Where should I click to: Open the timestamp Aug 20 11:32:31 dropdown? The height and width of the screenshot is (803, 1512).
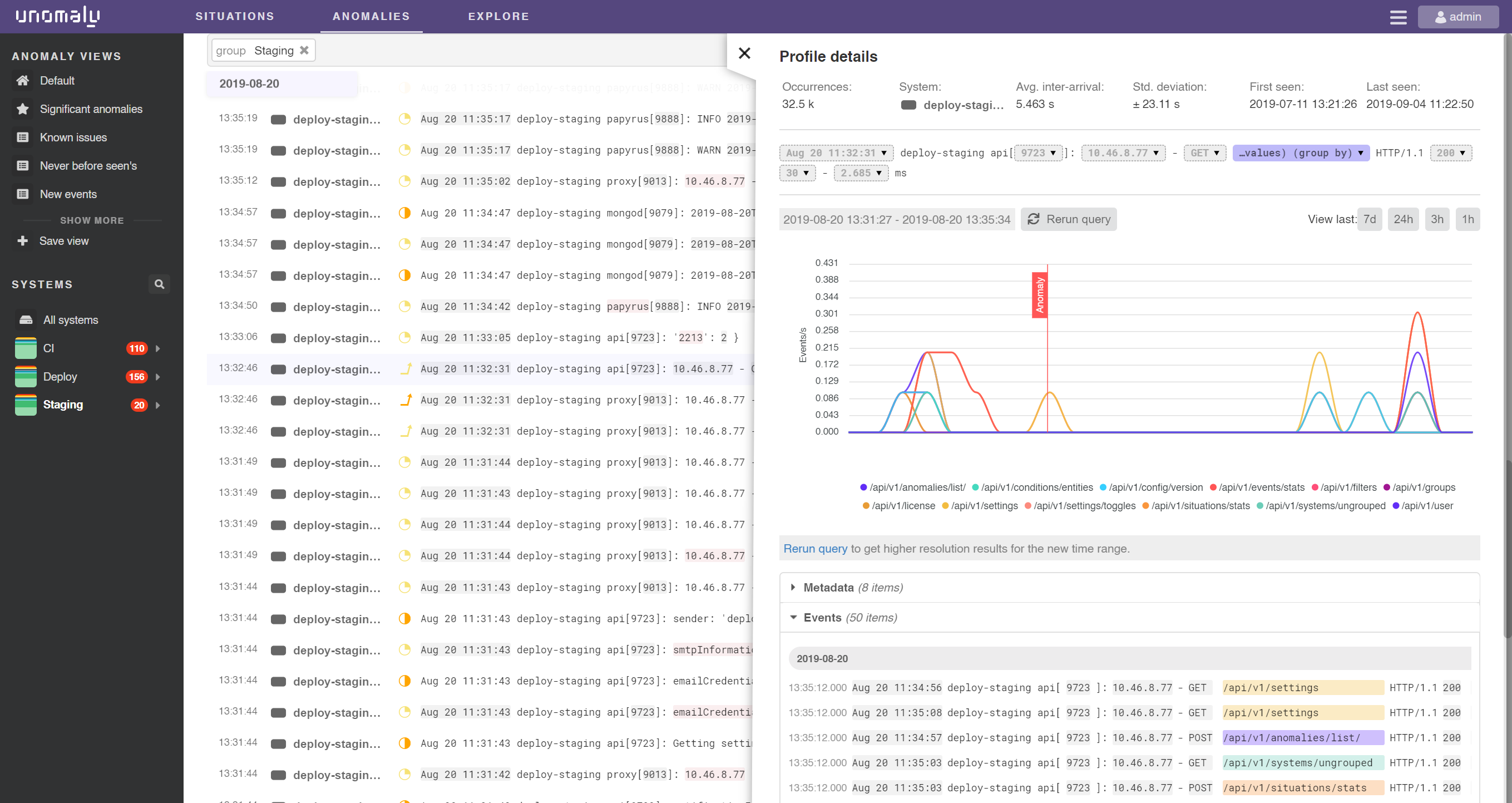(x=836, y=153)
